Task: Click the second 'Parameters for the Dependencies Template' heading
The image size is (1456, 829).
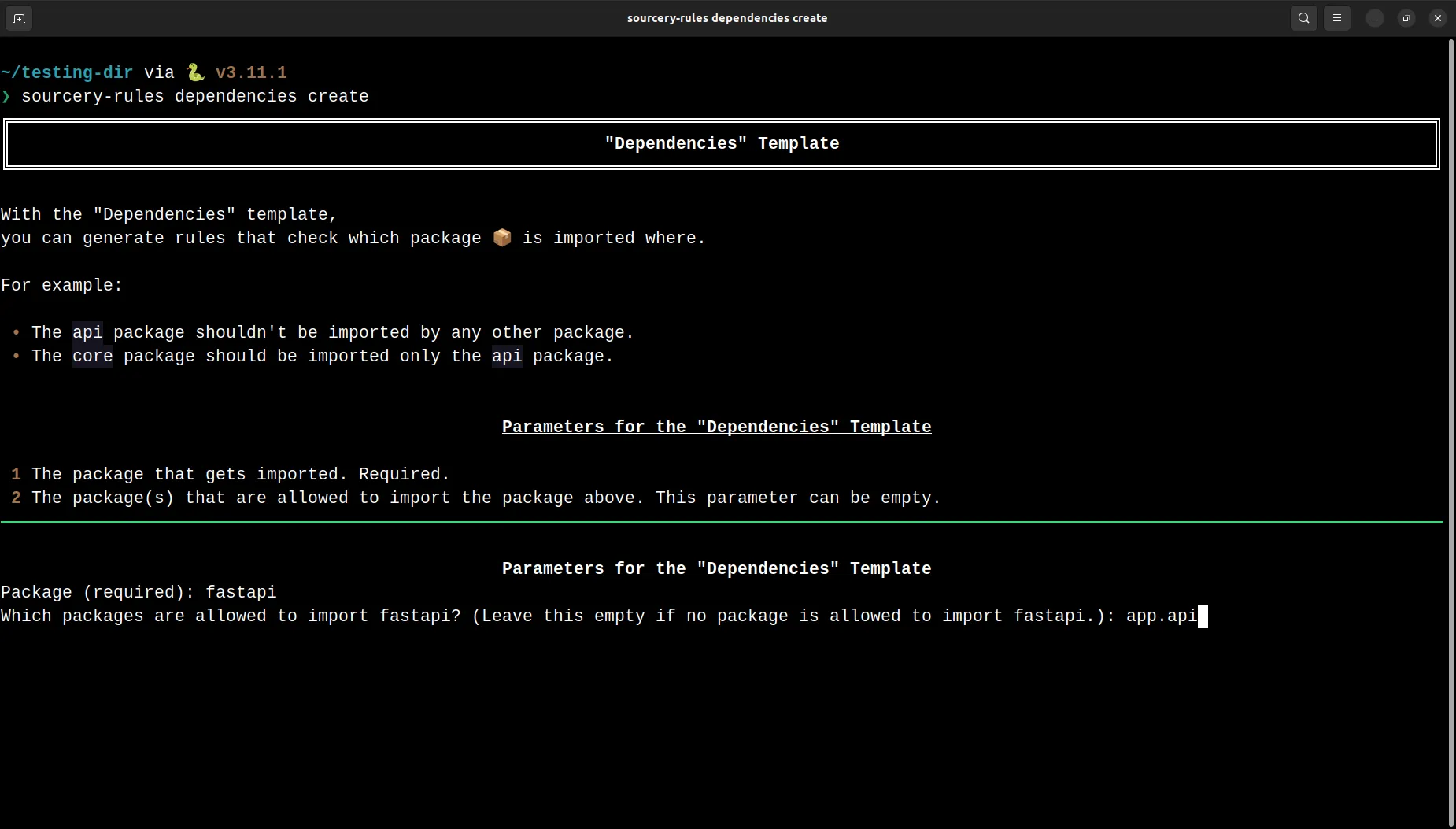Action: coord(716,568)
